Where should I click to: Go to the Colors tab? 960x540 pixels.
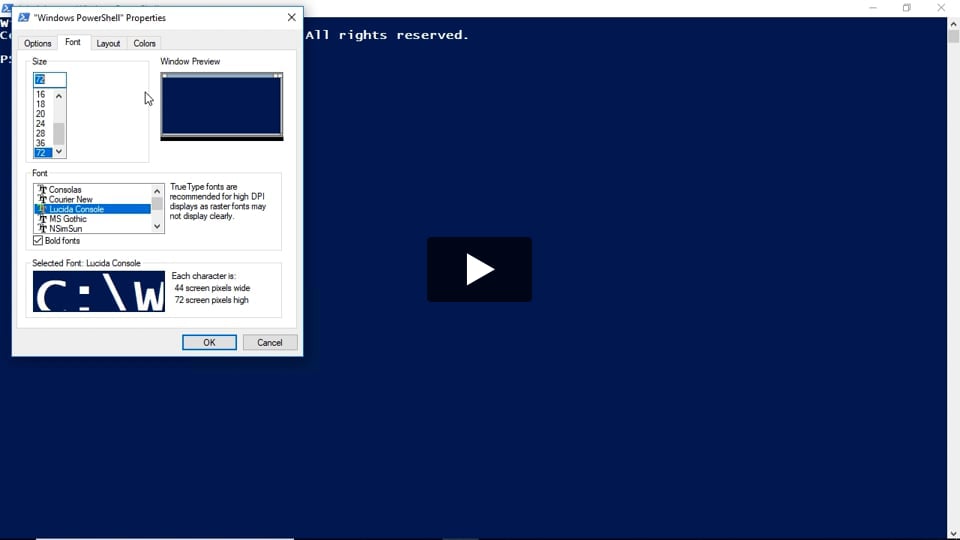click(145, 43)
